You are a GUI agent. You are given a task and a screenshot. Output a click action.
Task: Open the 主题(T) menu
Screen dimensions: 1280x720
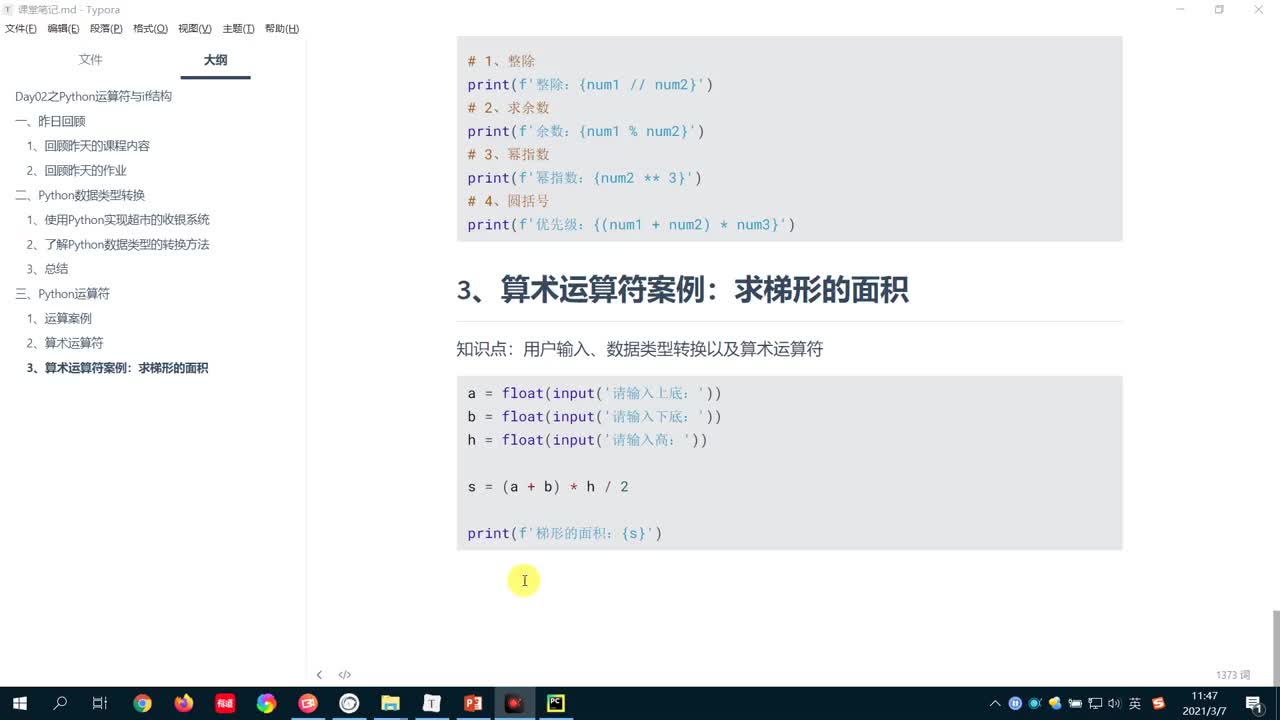pos(238,28)
